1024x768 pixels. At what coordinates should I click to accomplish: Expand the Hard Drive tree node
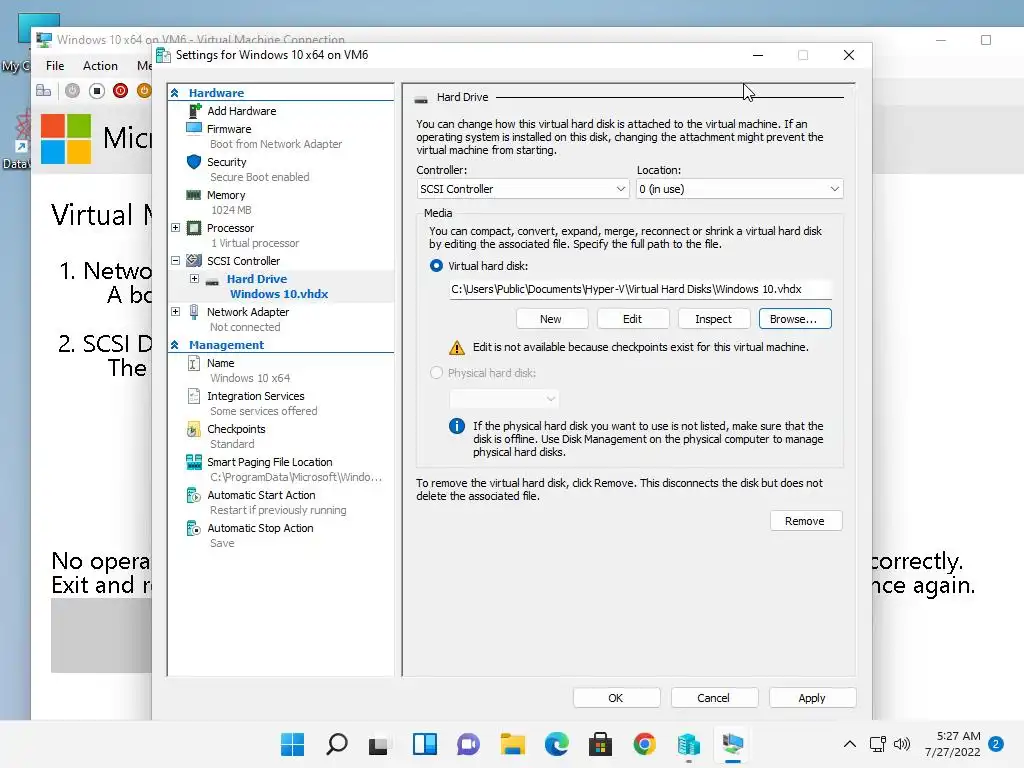(194, 278)
